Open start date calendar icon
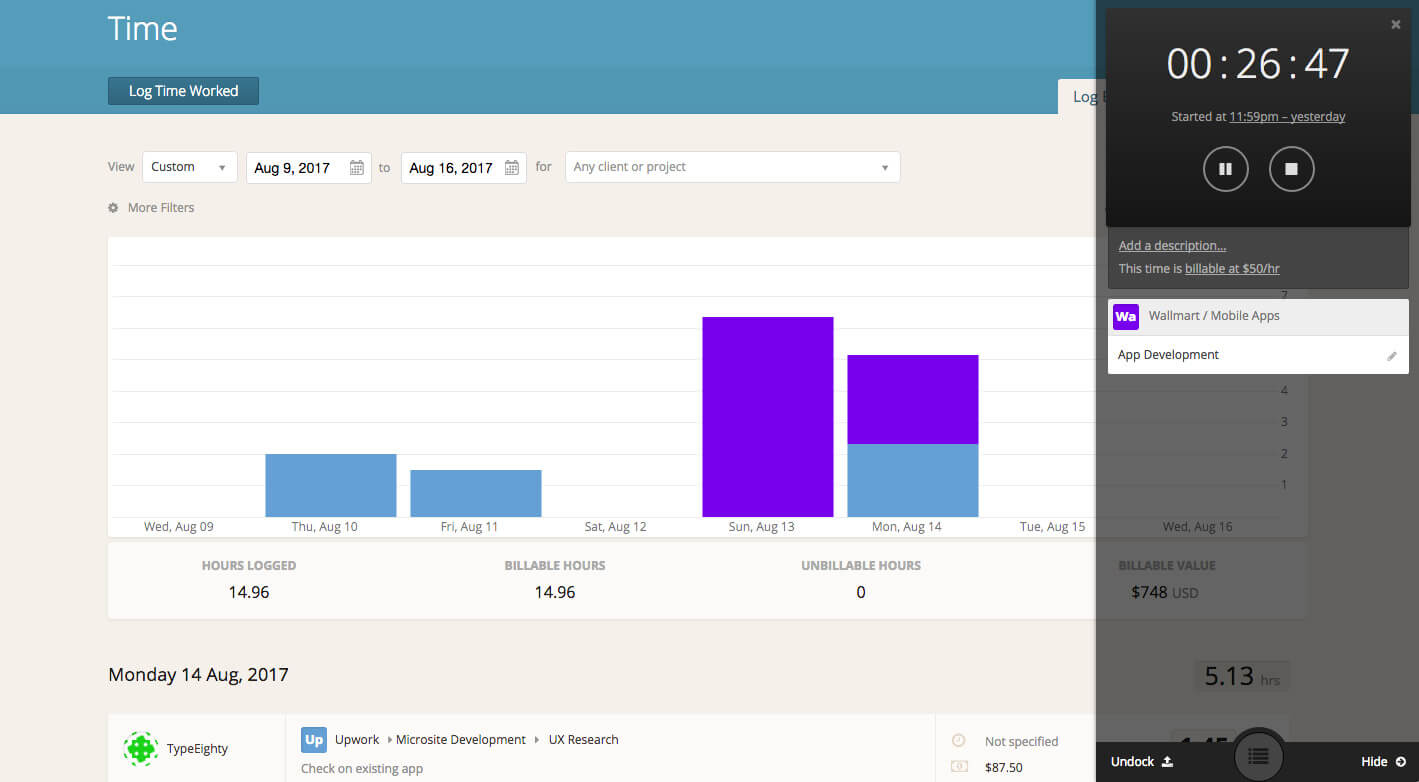The image size is (1419, 782). click(x=357, y=168)
